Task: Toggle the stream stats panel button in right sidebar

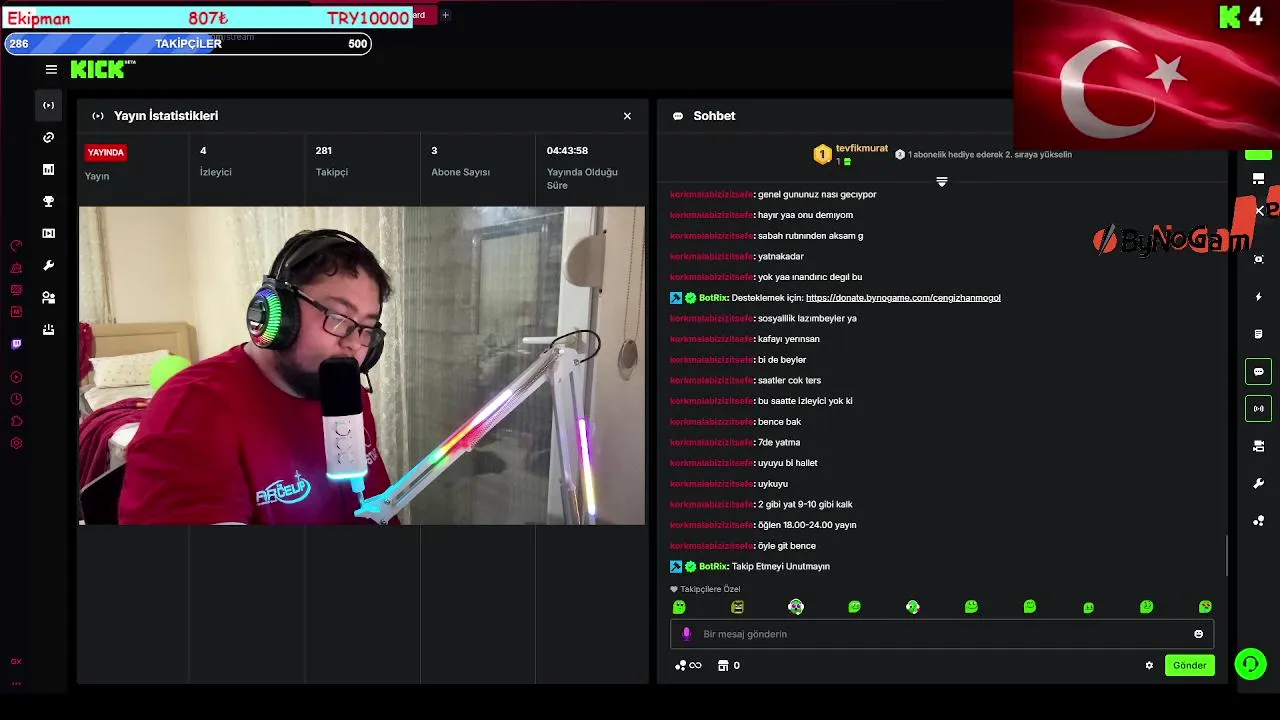Action: pyautogui.click(x=1259, y=408)
